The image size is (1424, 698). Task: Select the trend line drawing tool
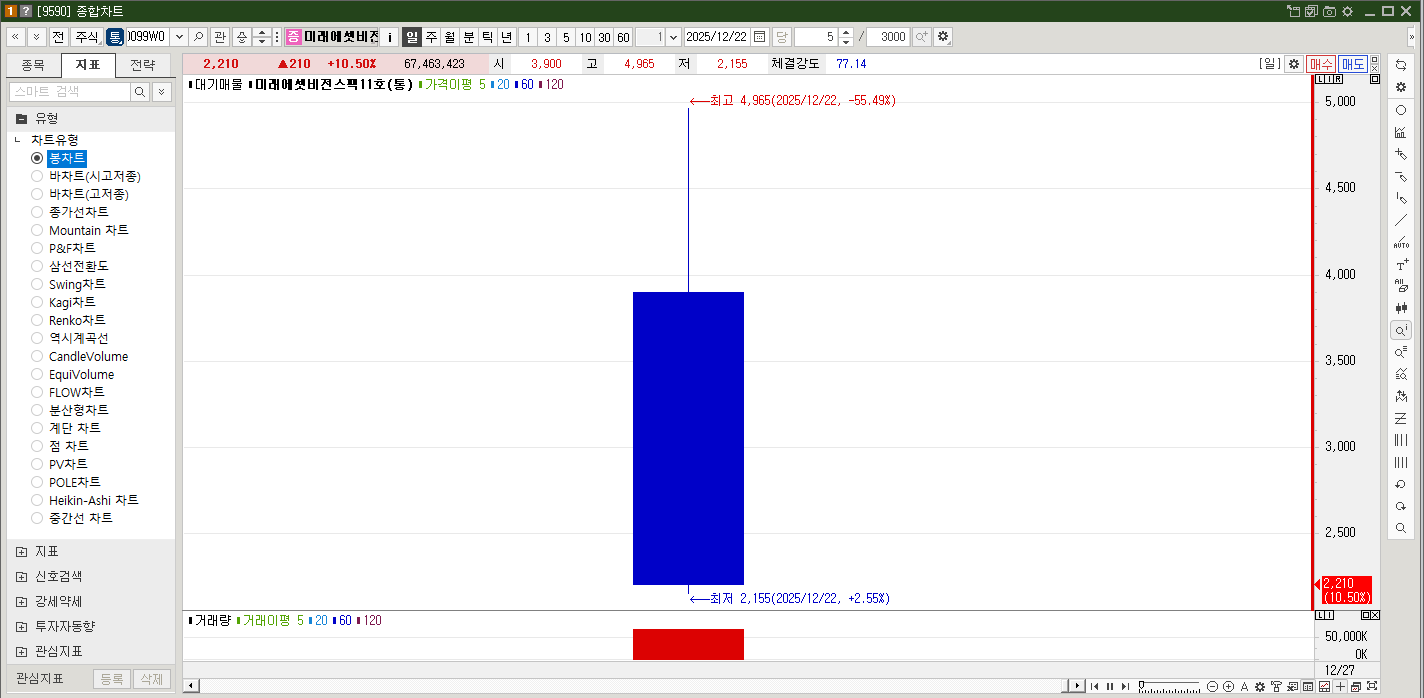click(x=1401, y=220)
